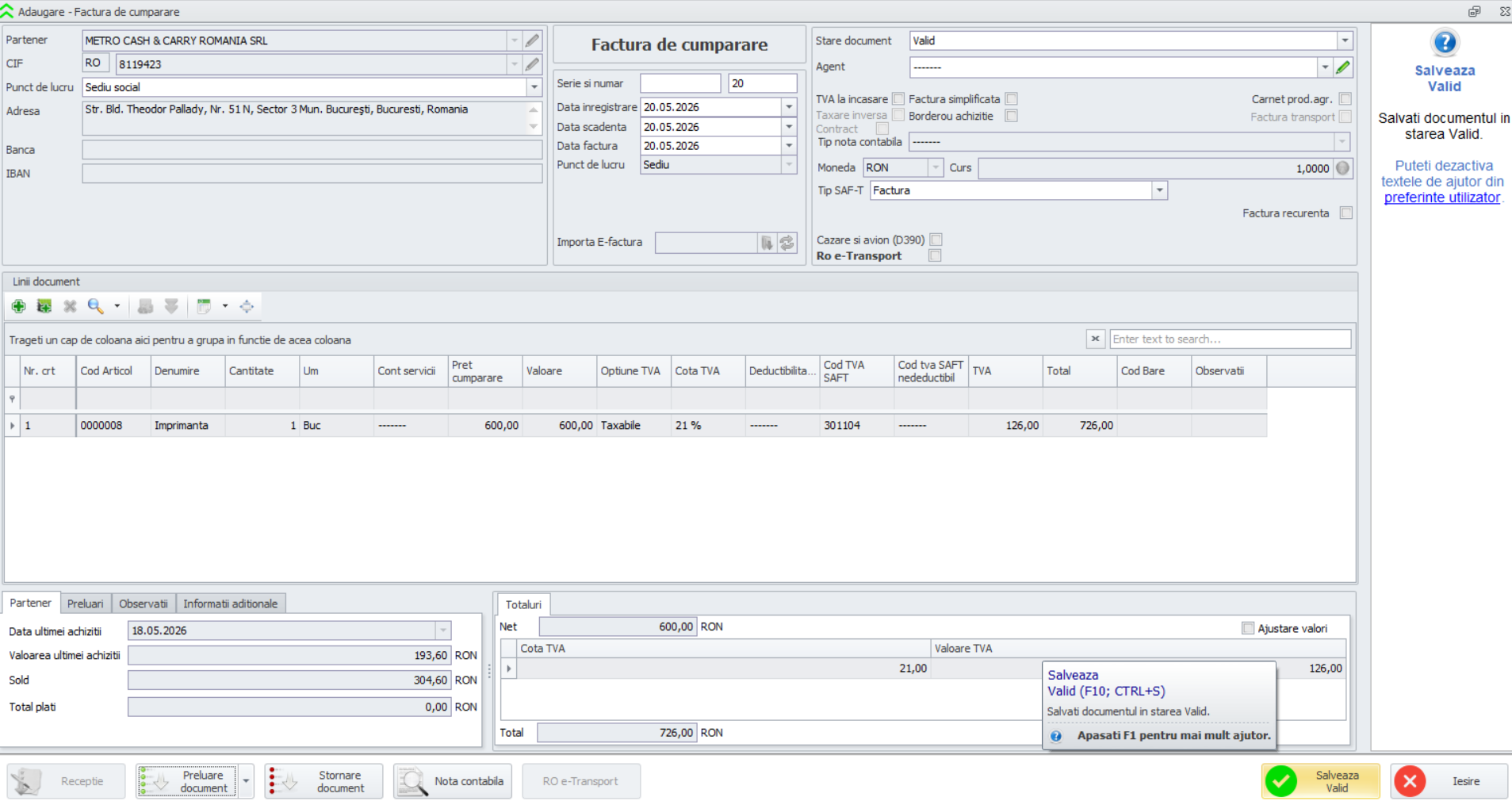The image size is (1512, 801).
Task: Check the Ajustare valori checkbox
Action: pos(1248,628)
